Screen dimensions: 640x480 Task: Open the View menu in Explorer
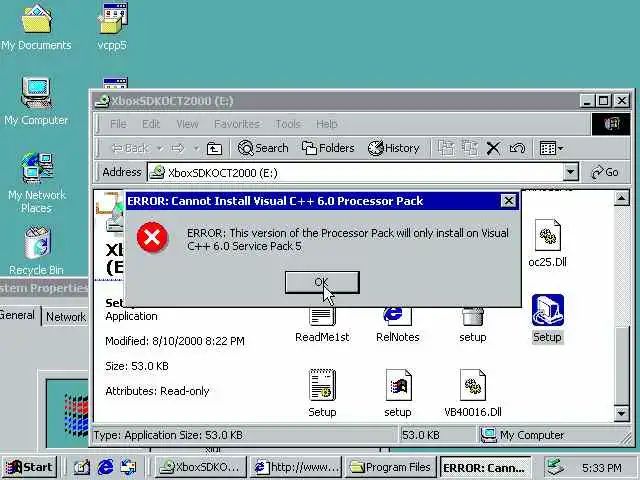point(187,124)
